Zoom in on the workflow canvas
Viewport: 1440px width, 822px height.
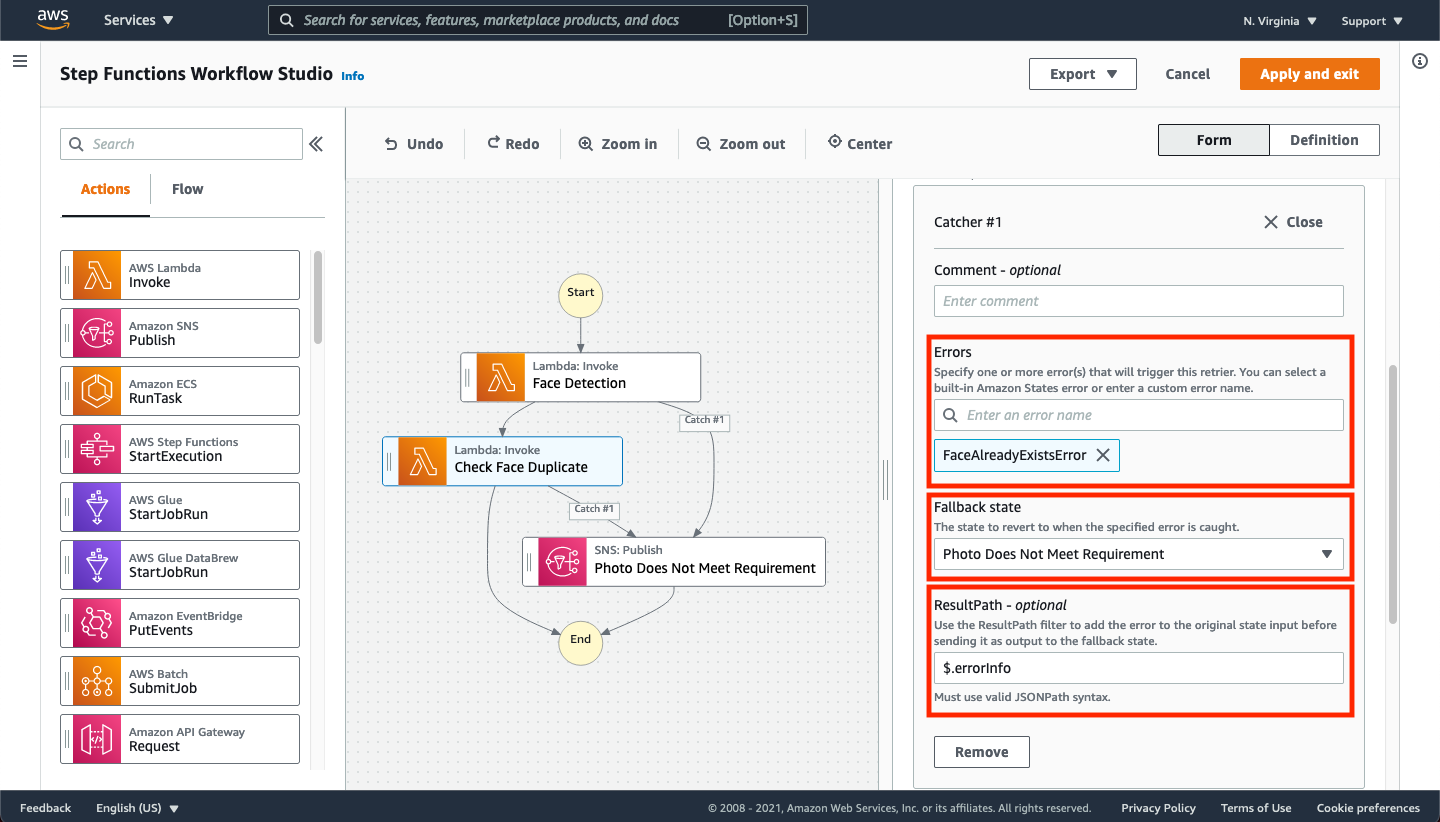[618, 144]
